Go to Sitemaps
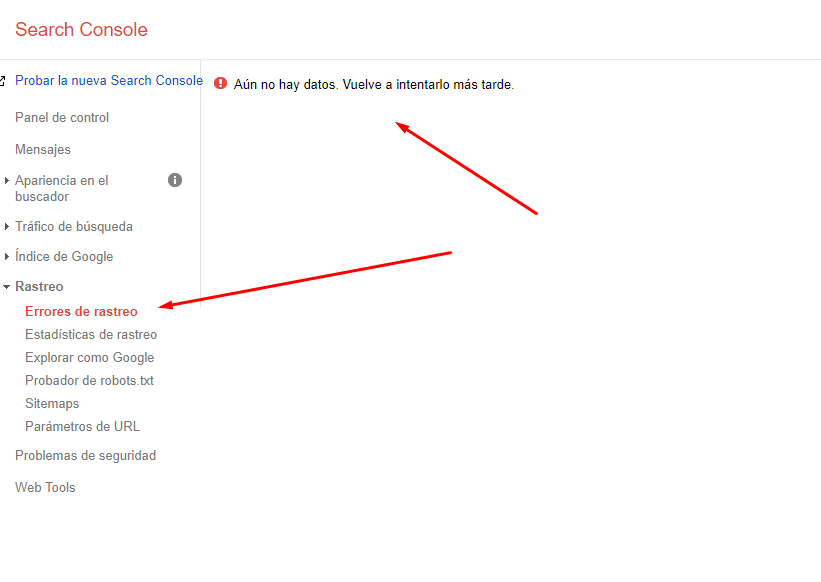The height and width of the screenshot is (582, 821). coord(52,404)
